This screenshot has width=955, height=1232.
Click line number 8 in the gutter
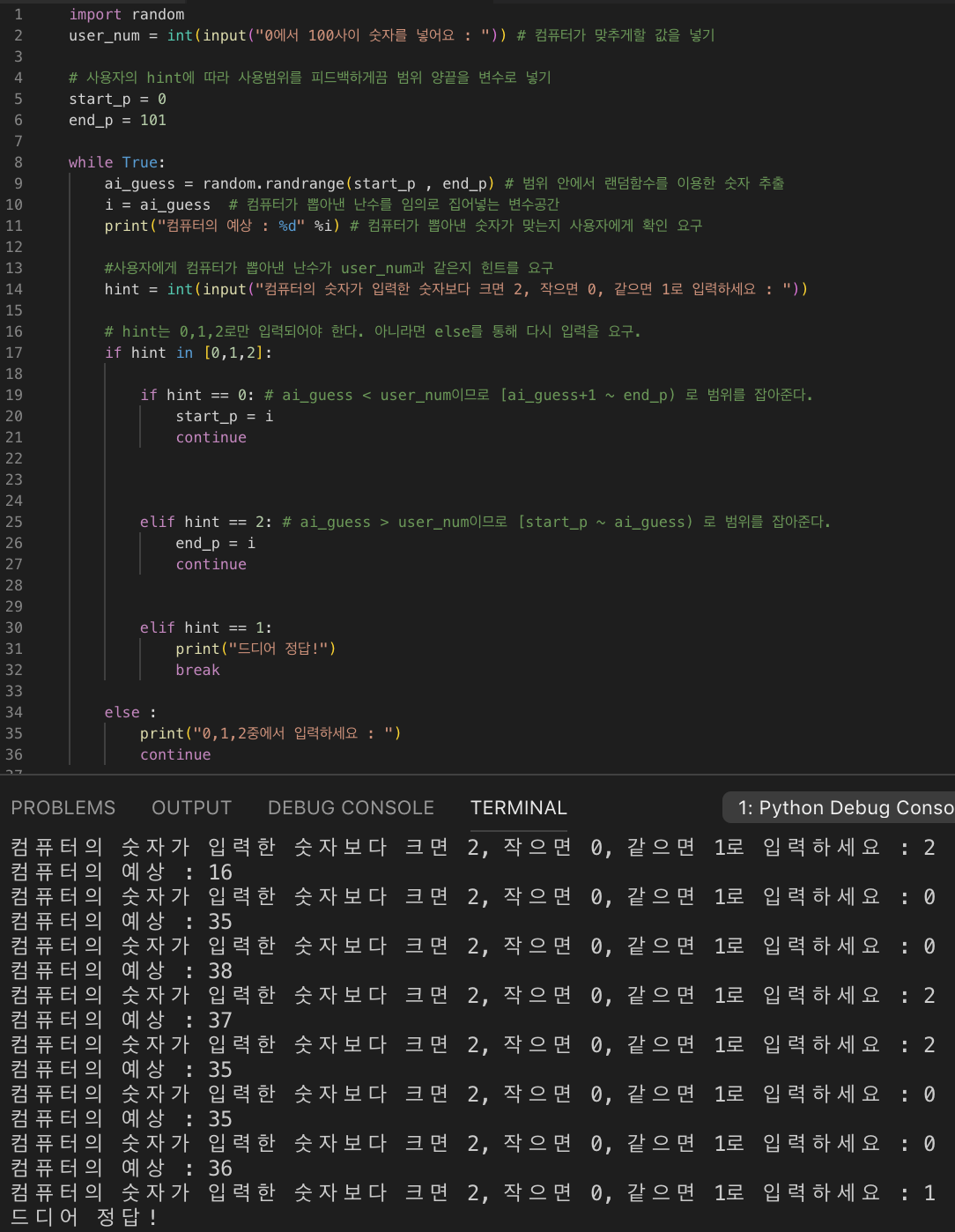(19, 162)
